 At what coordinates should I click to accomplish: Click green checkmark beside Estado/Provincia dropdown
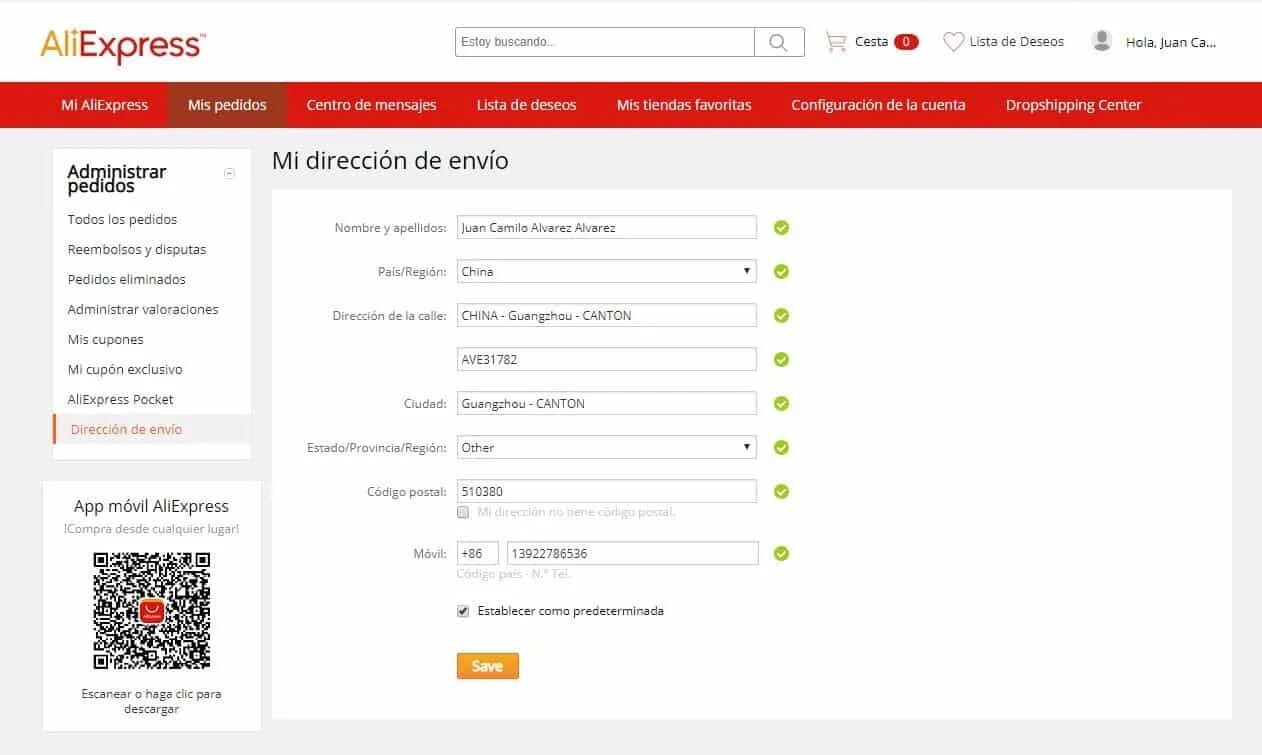[782, 447]
